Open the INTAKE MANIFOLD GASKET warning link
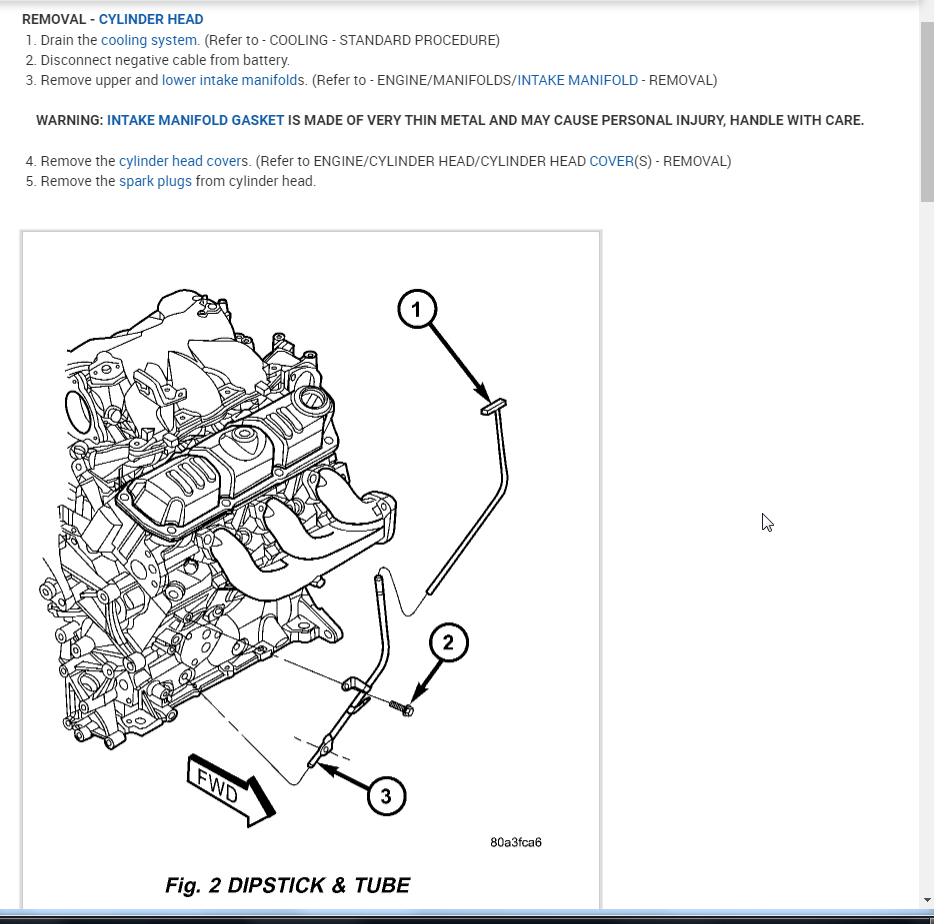The image size is (934, 924). coord(195,120)
